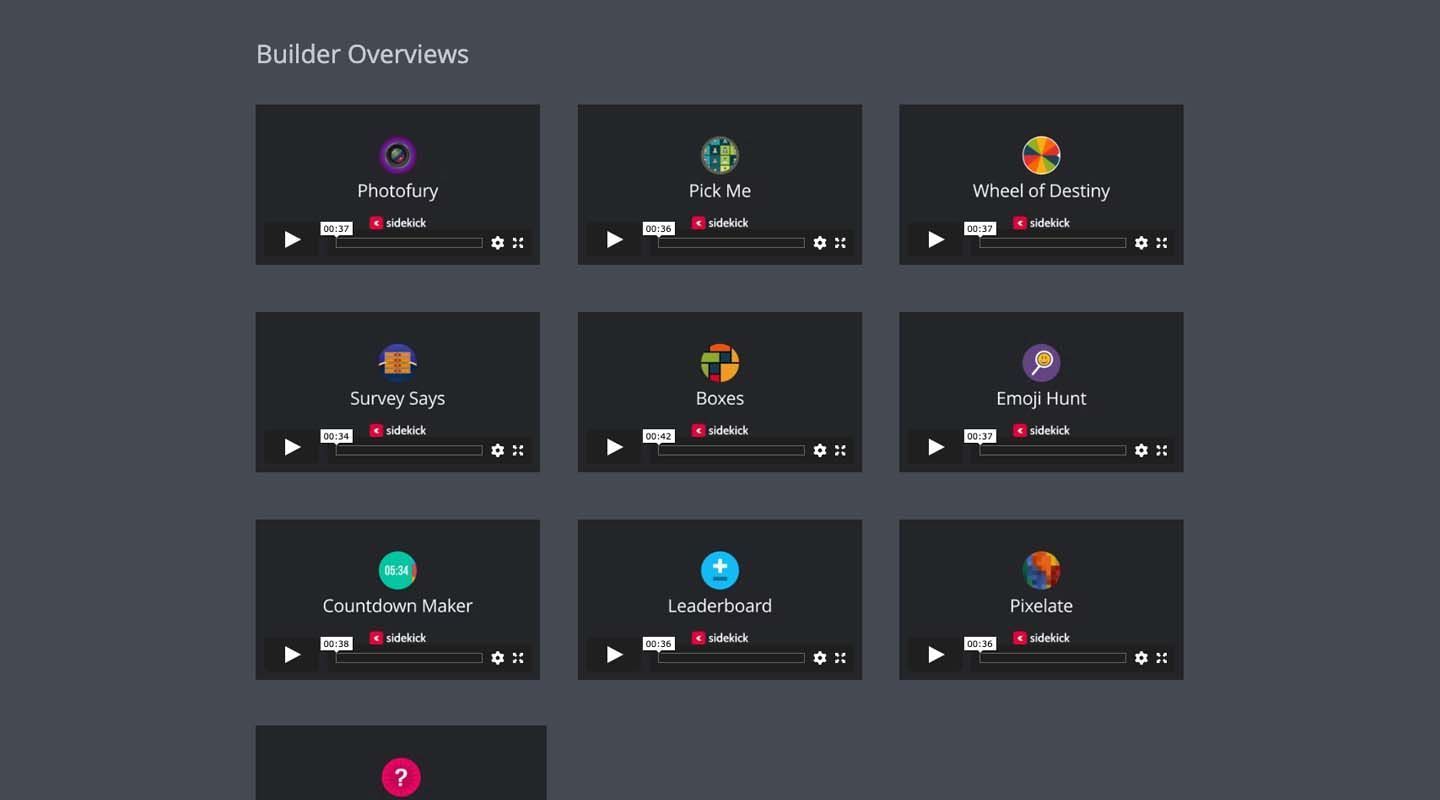Click the Emoji Hunt video progress bar
Screen dimensions: 1440x800
click(1052, 451)
